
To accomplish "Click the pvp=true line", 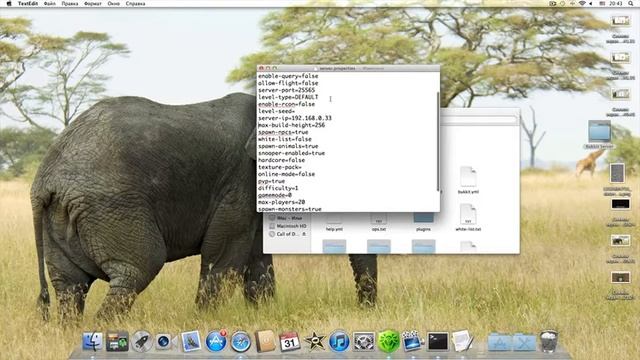I will 271,181.
